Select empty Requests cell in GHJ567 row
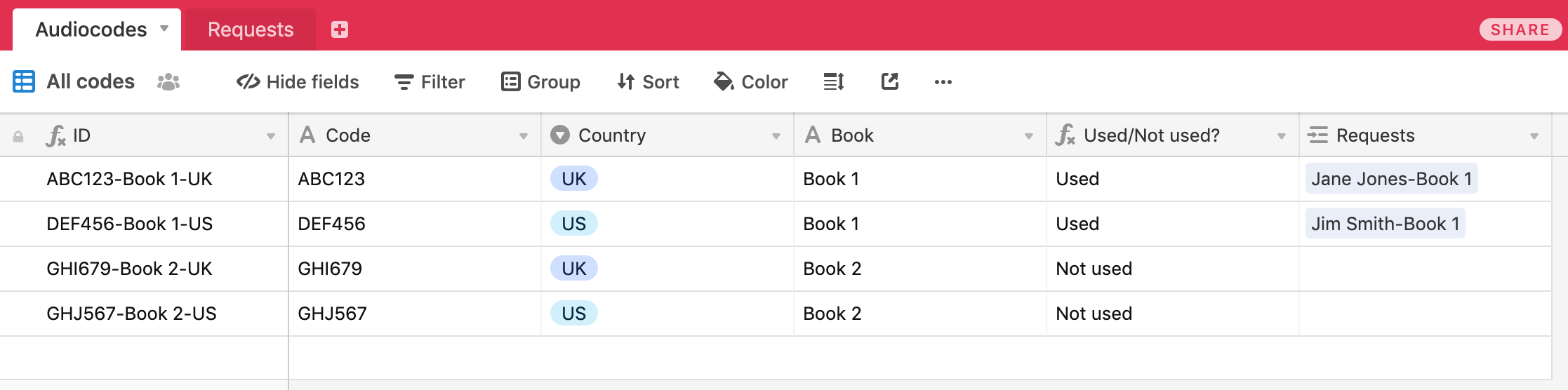The width and height of the screenshot is (1568, 390). 1426,314
